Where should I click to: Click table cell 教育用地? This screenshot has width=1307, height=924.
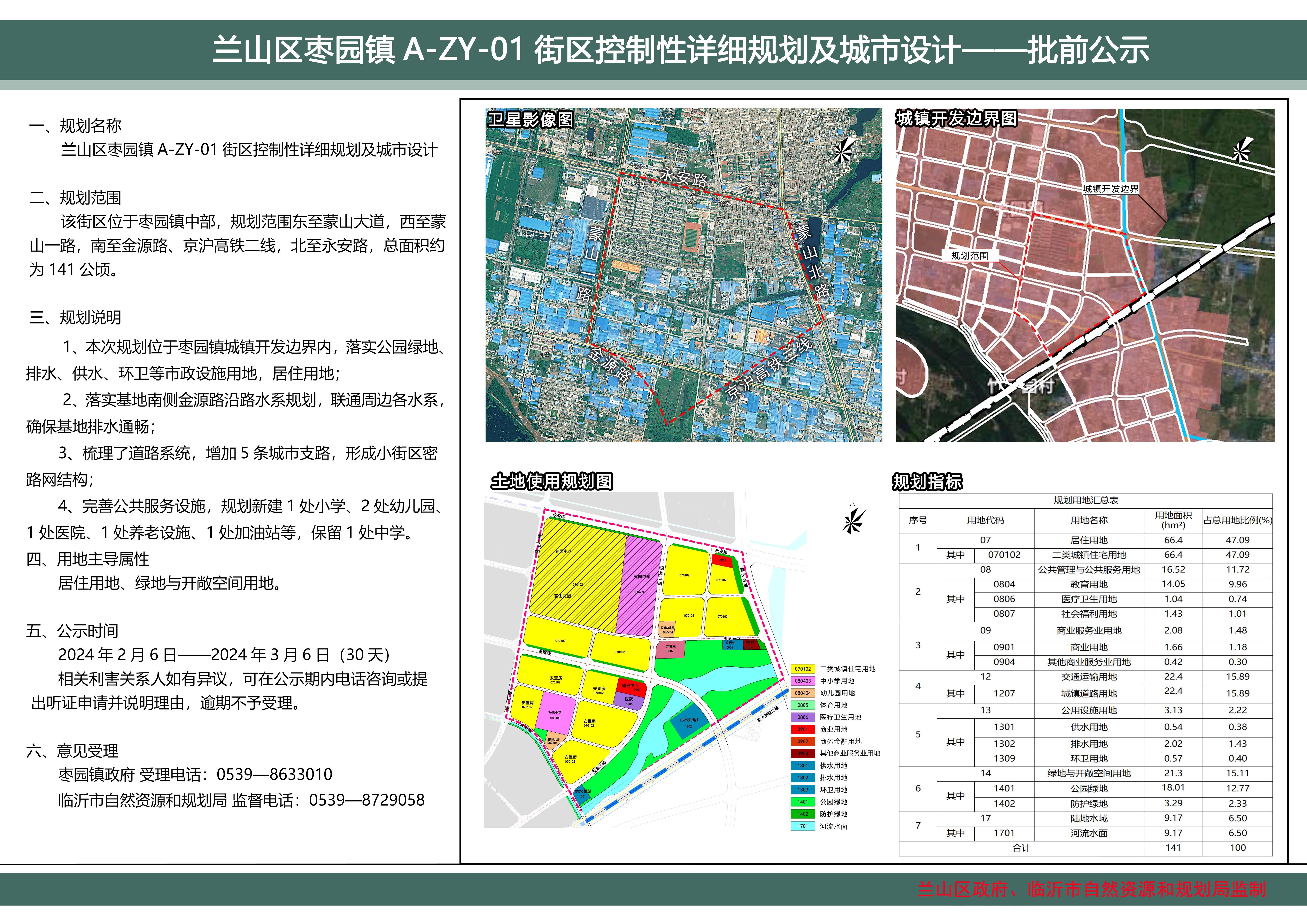[1089, 585]
